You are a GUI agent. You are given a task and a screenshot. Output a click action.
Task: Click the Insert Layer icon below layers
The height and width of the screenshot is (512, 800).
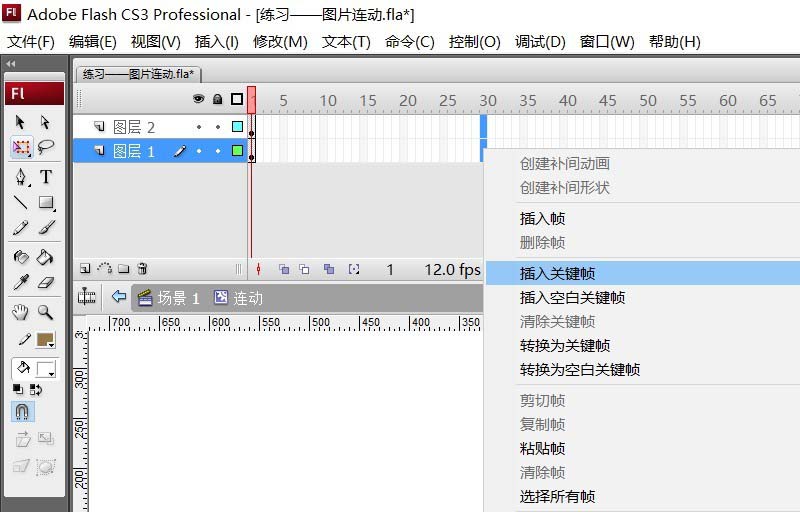coord(85,269)
